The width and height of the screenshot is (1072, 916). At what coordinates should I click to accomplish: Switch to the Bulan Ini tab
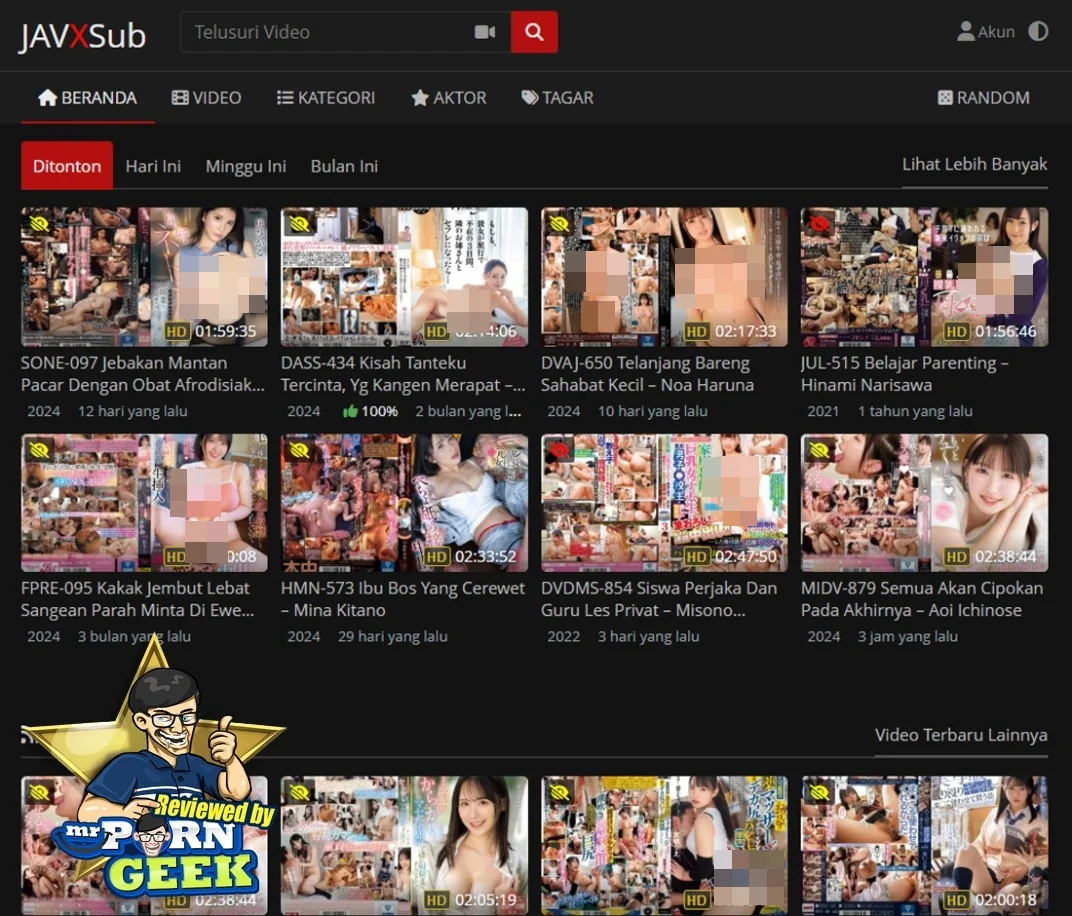(x=344, y=166)
